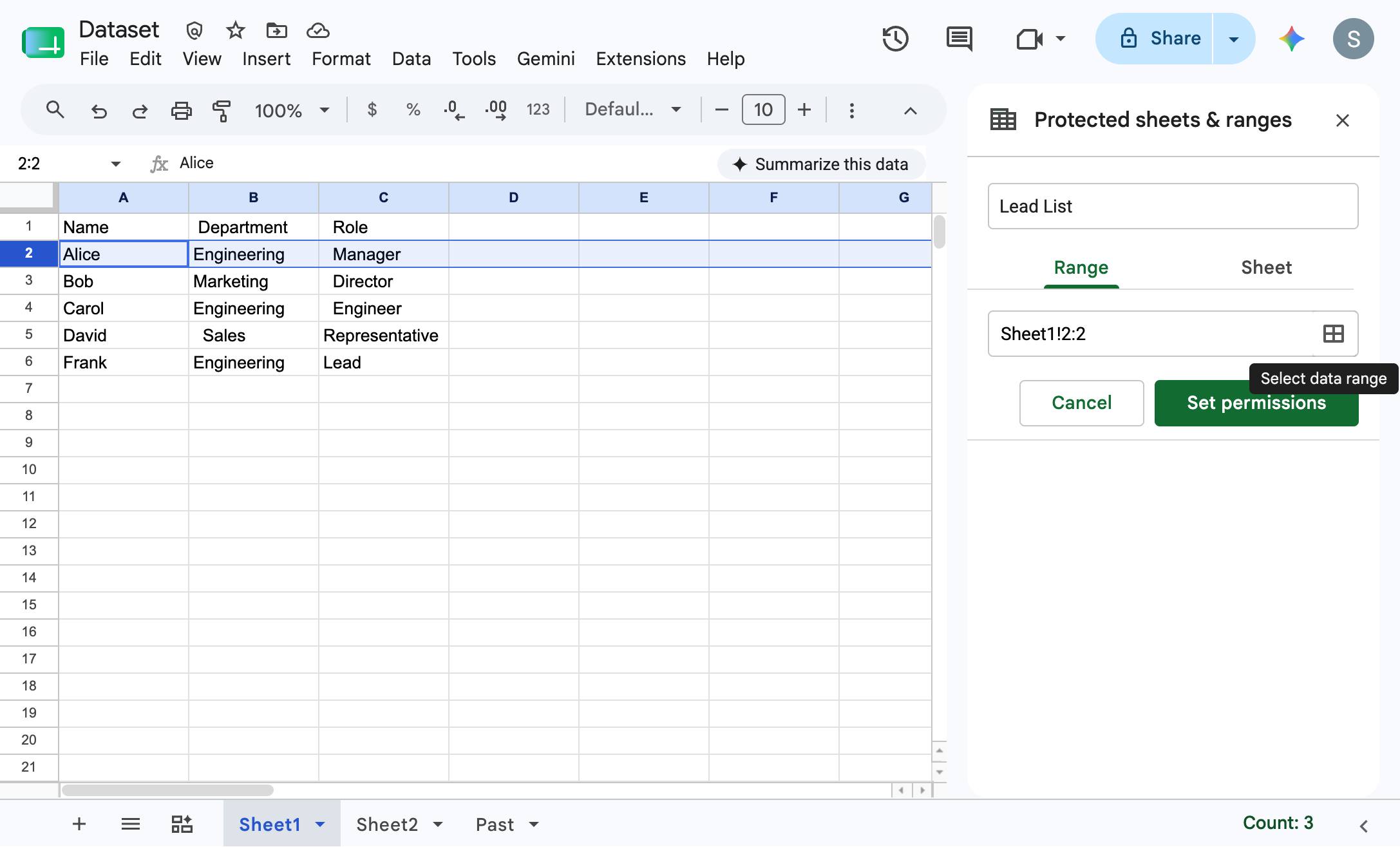Open the Gemini sparkle assistant

tap(1291, 39)
